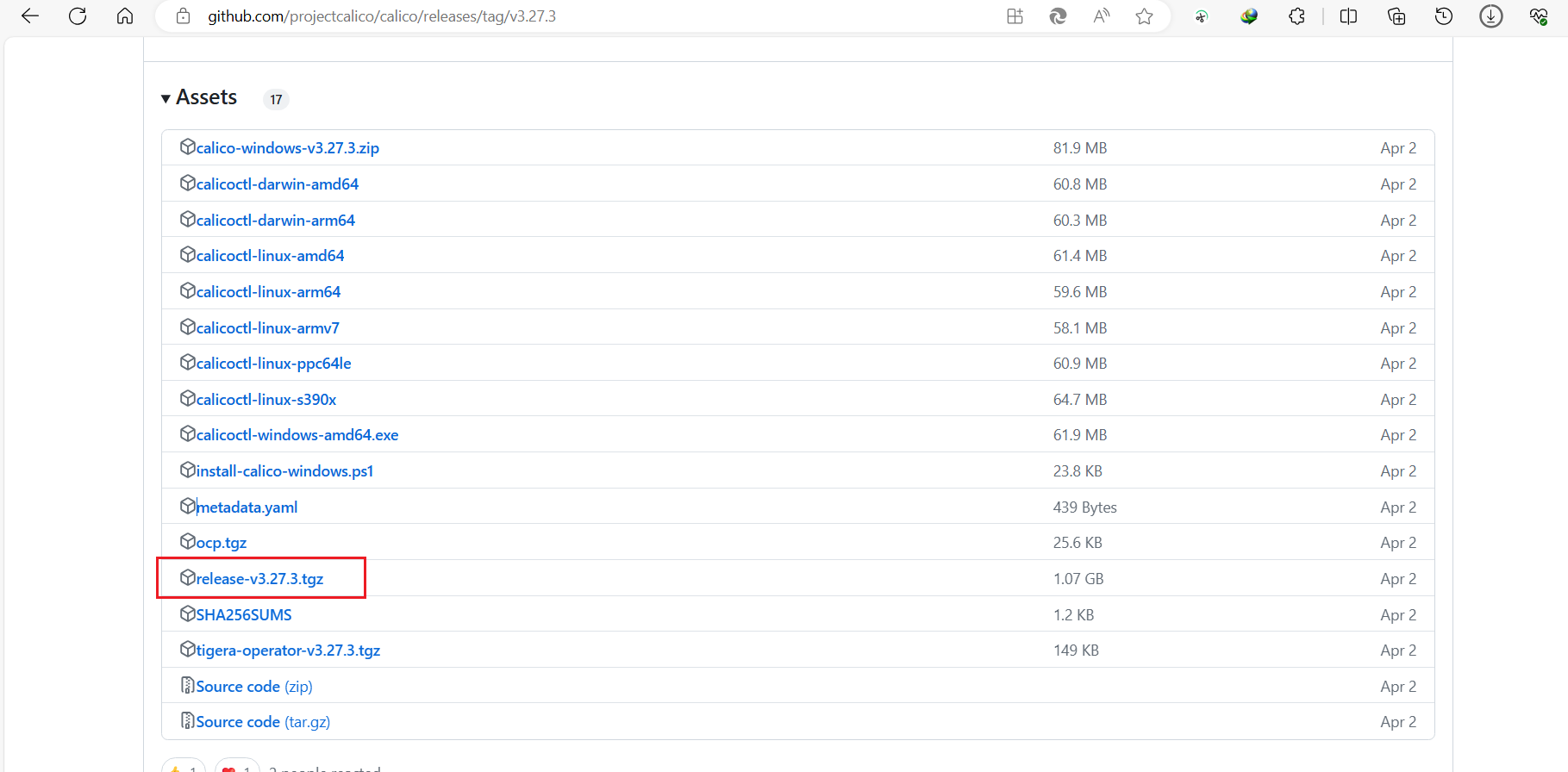Download calicoctl-linux-ppc64le
Viewport: 1568px width, 772px height.
[274, 364]
